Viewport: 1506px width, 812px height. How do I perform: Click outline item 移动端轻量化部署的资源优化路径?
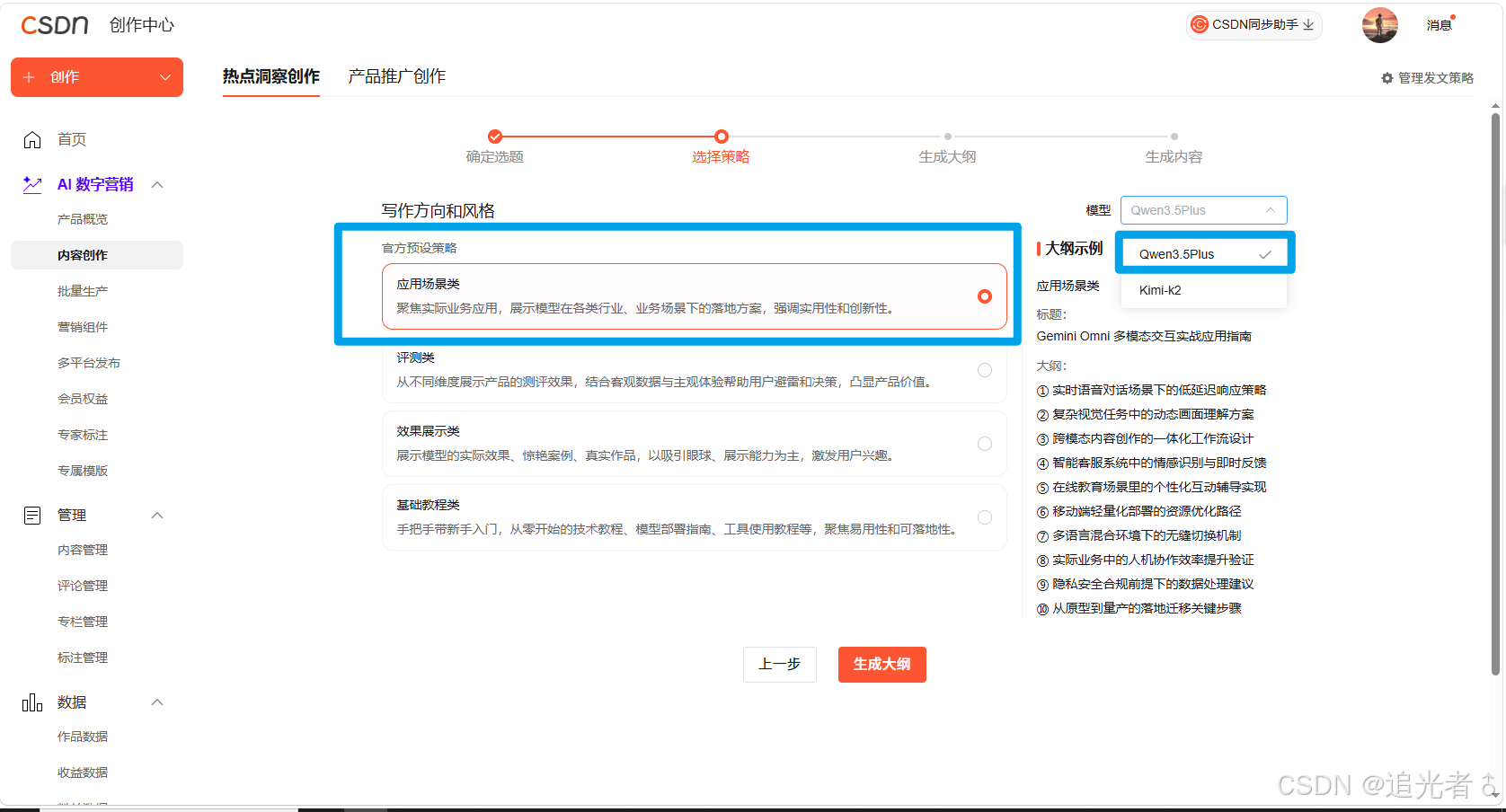[1147, 511]
